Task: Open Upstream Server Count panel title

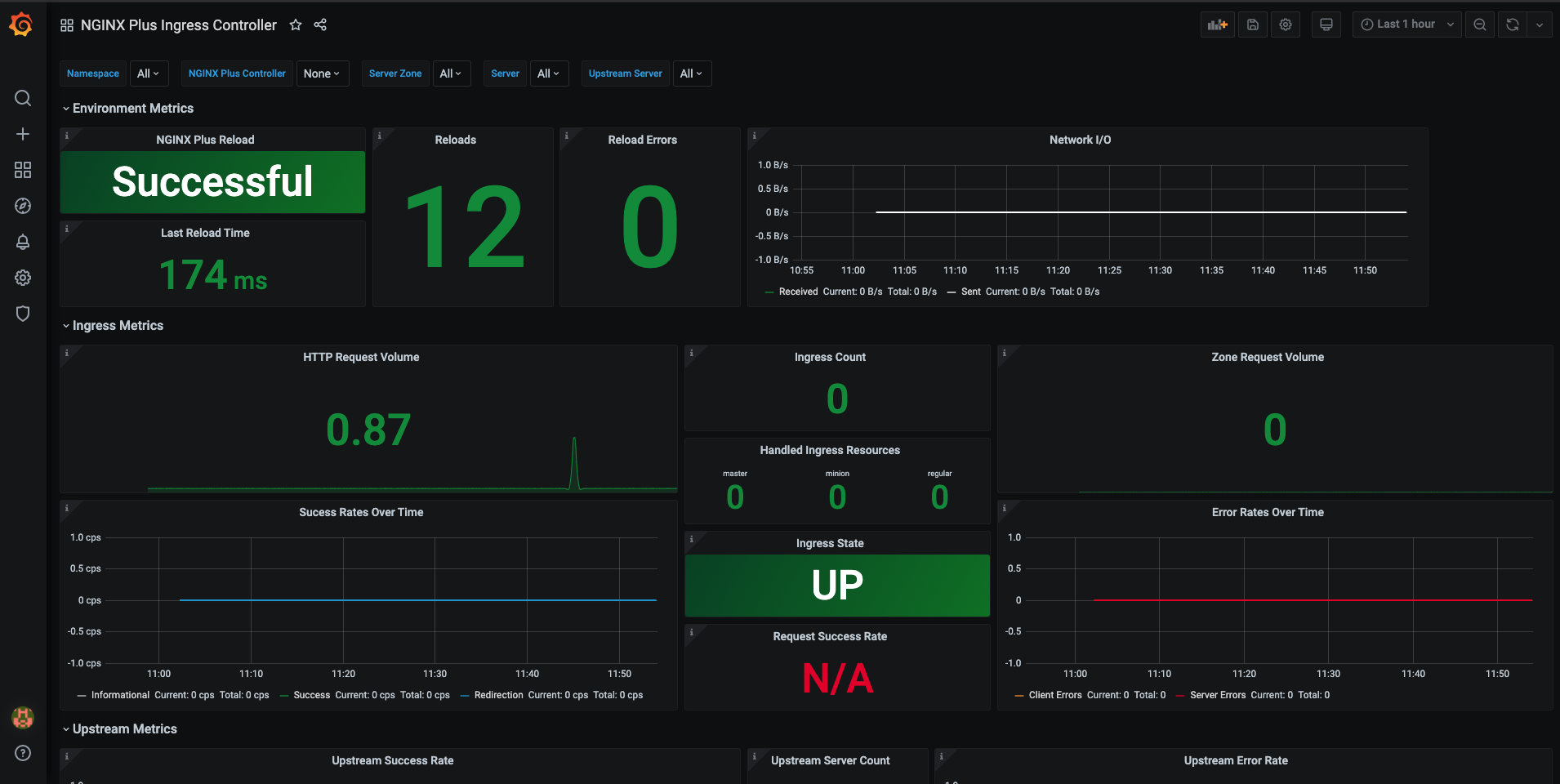Action: [x=830, y=760]
